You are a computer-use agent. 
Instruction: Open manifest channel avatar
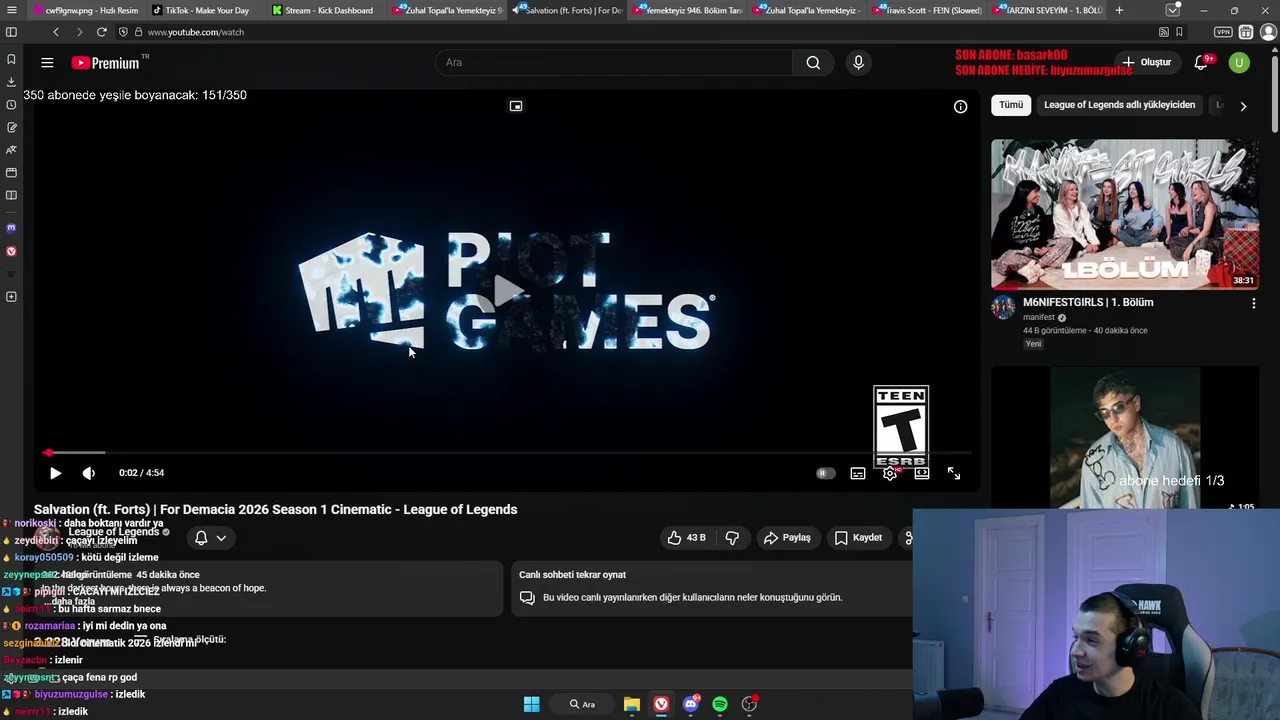pos(1003,307)
